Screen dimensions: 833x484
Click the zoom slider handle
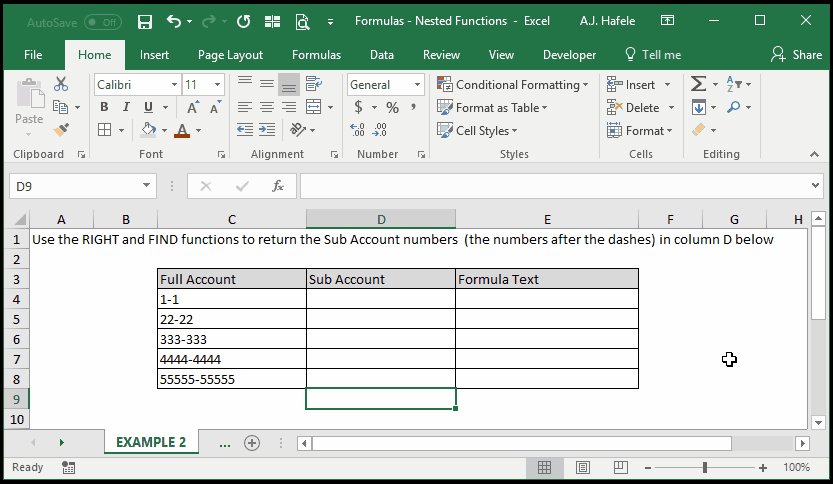[705, 468]
